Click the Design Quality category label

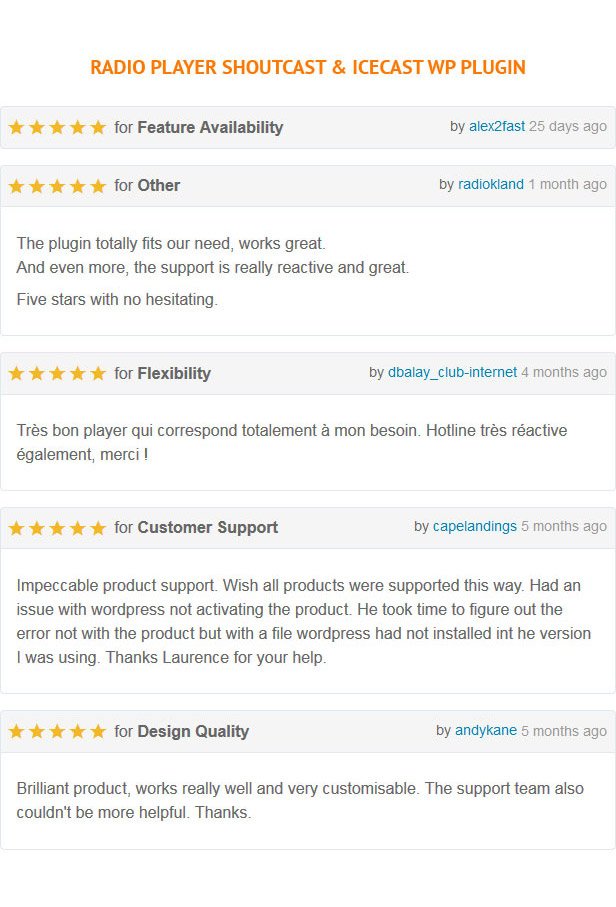(x=193, y=731)
